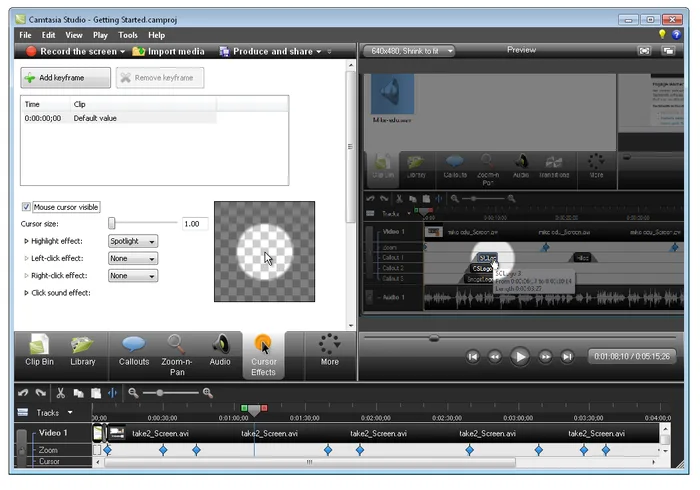This screenshot has height=490, width=700.
Task: Click the Cursor size slider handle
Action: point(112,223)
